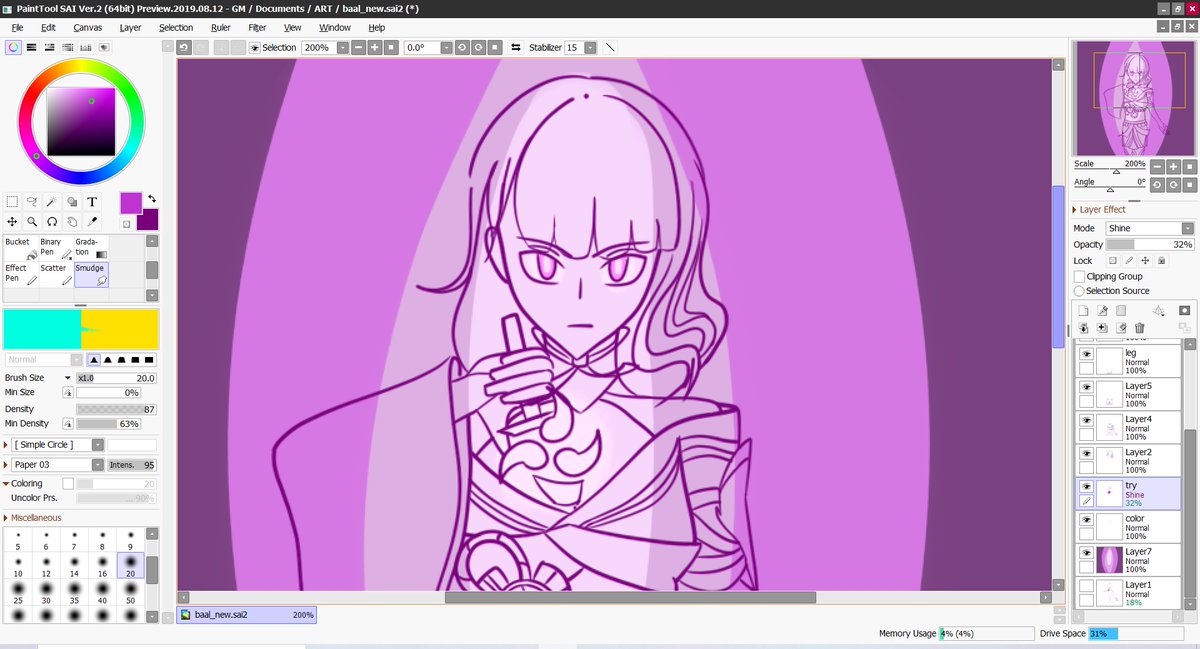
Task: Open the Ruler menu
Action: [x=220, y=28]
